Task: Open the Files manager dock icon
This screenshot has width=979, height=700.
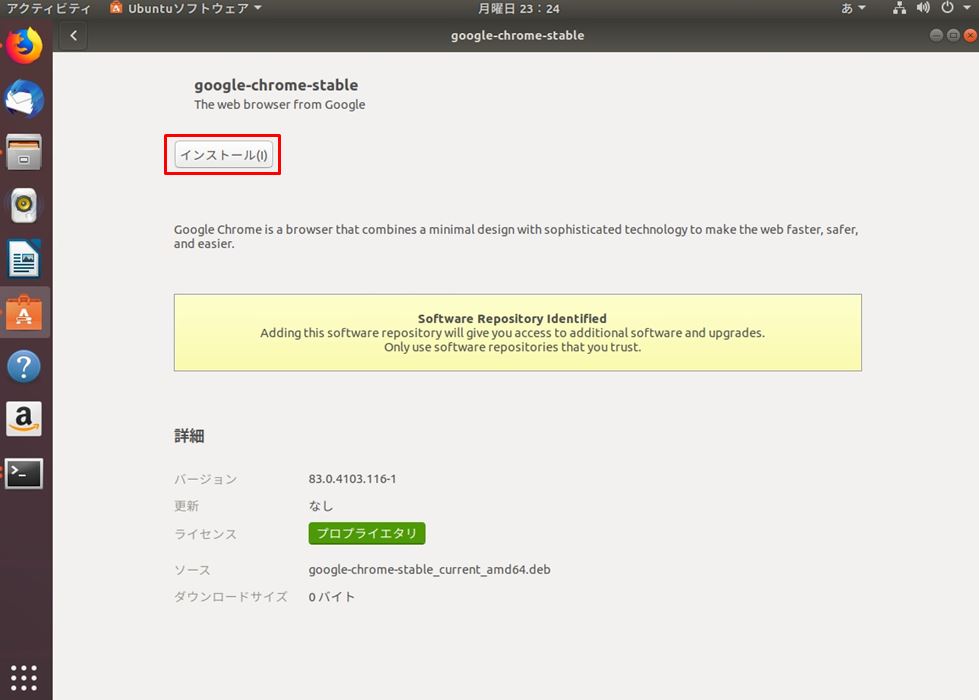Action: pos(24,152)
